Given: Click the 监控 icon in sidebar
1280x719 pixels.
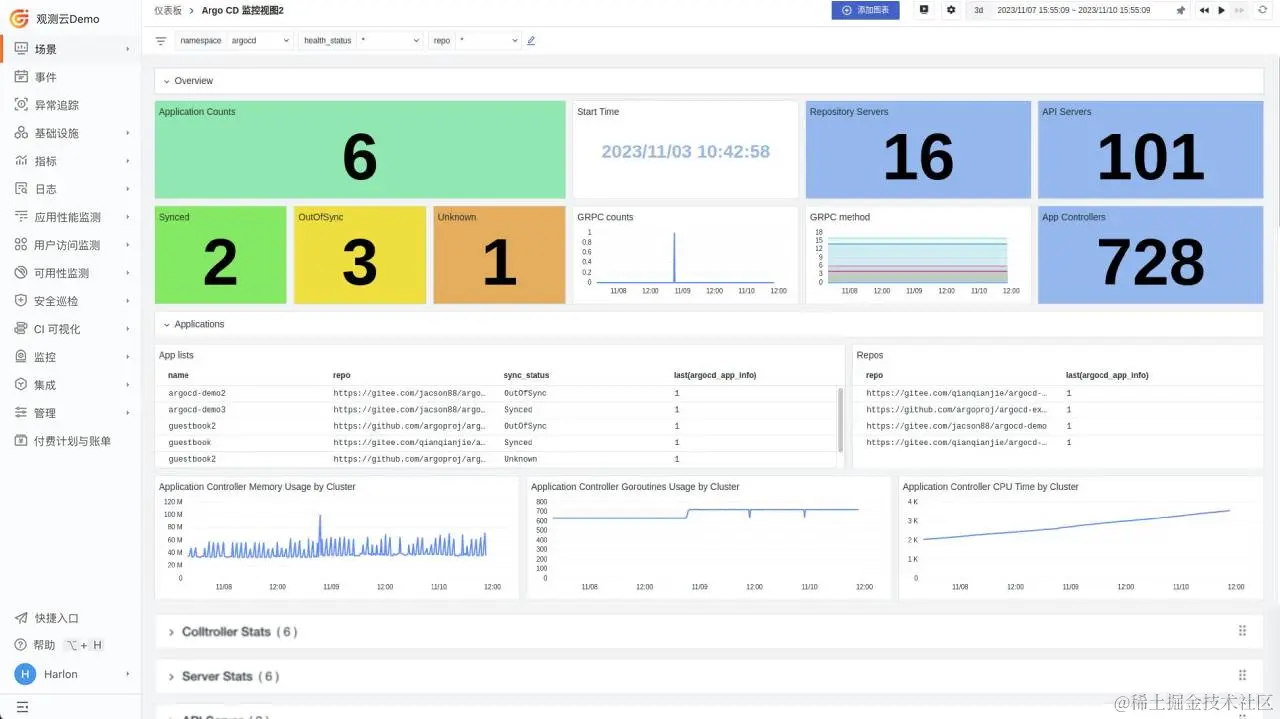Looking at the screenshot, I should coord(21,357).
